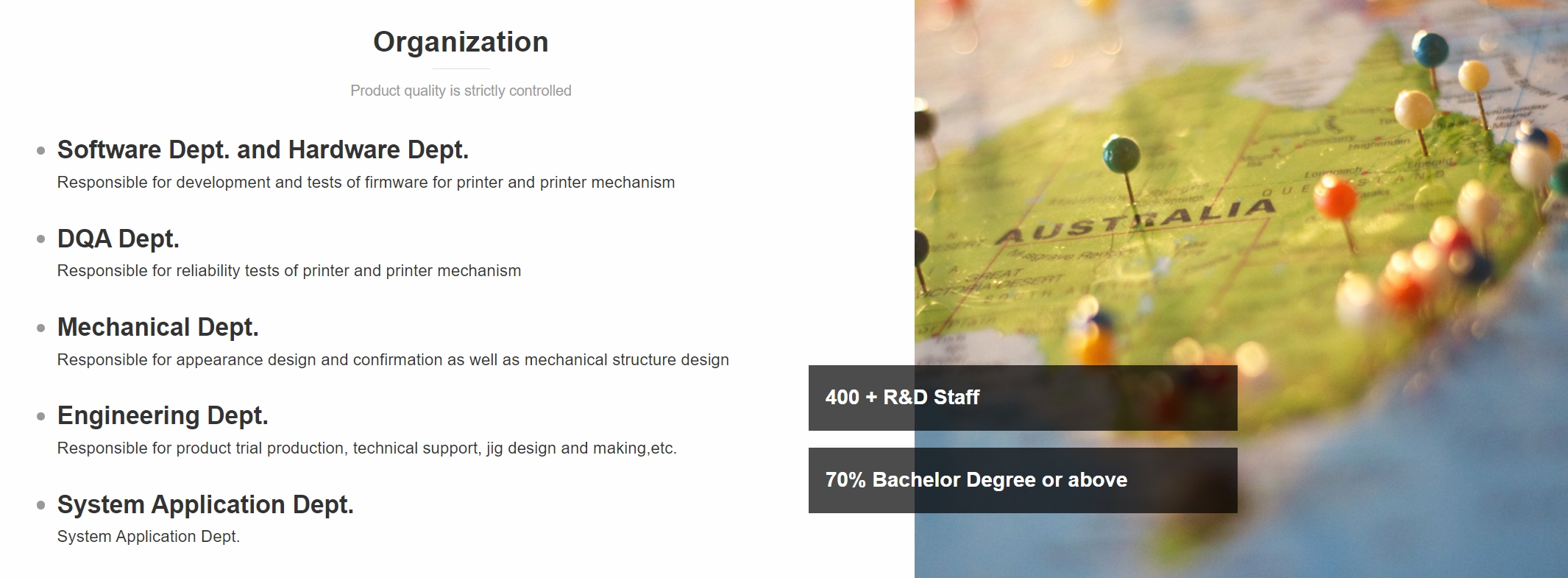
Task: Click the bullet next to Engineering Dept.
Action: [41, 417]
